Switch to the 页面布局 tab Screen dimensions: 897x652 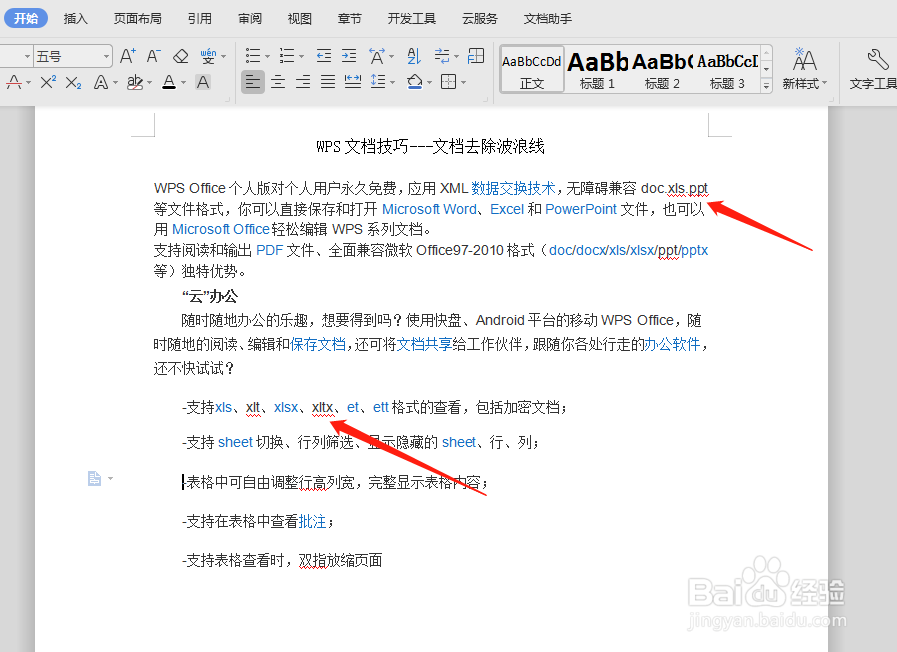(x=137, y=19)
